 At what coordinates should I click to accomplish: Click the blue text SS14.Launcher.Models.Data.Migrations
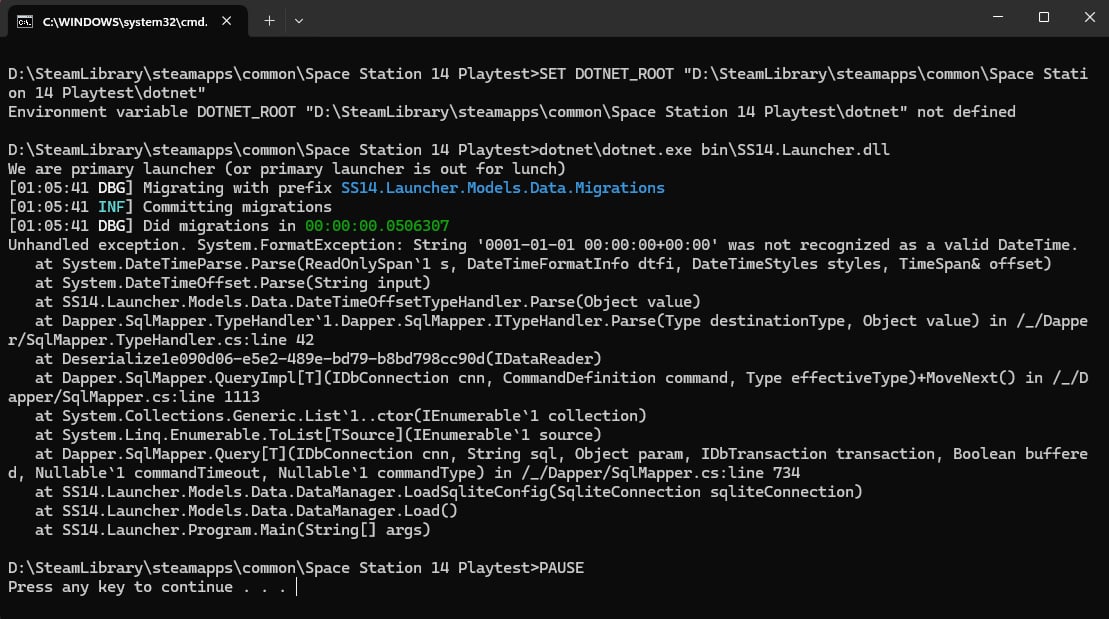503,188
